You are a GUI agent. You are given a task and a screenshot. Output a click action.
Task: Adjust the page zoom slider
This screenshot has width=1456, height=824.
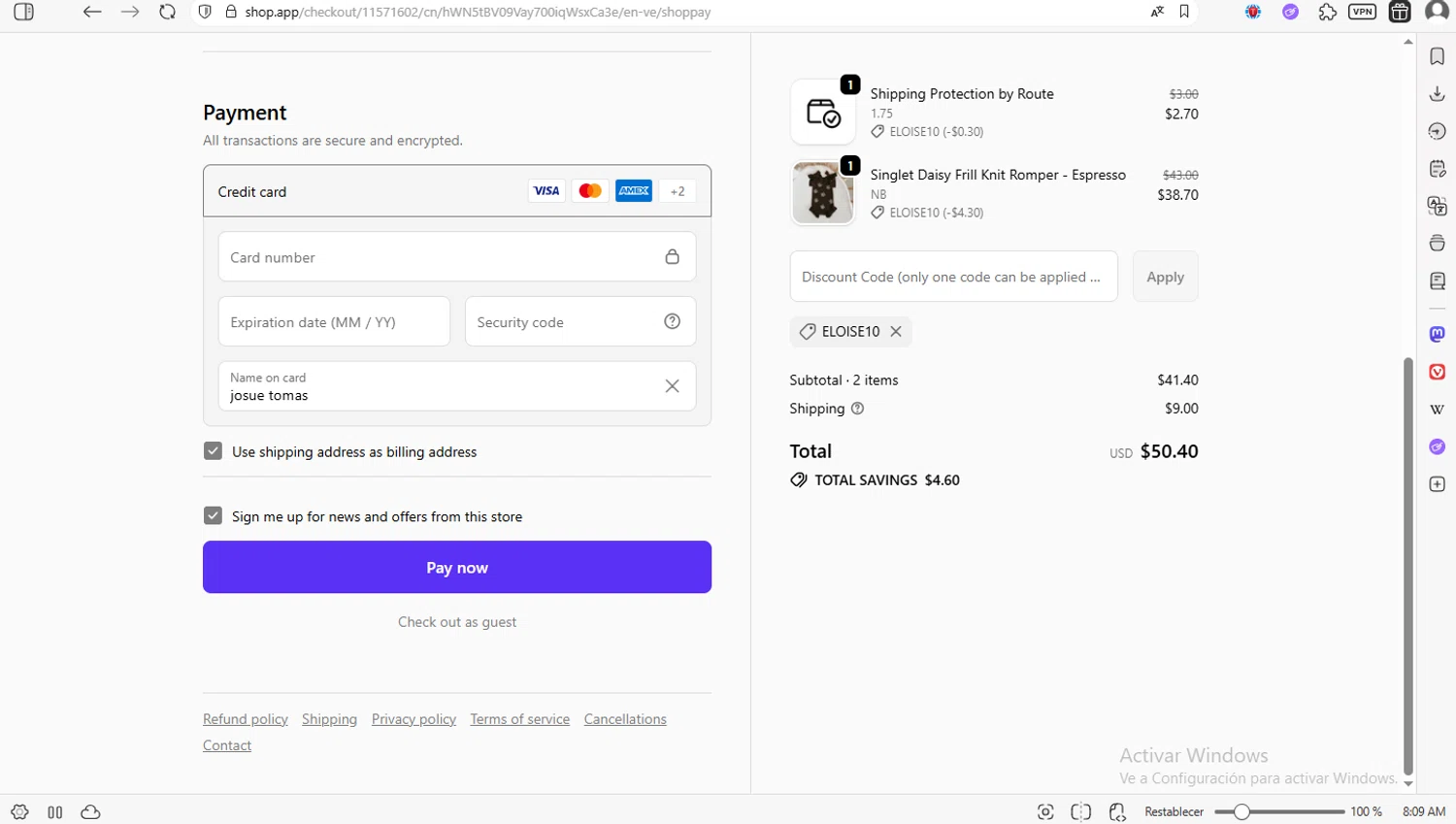pos(1279,812)
